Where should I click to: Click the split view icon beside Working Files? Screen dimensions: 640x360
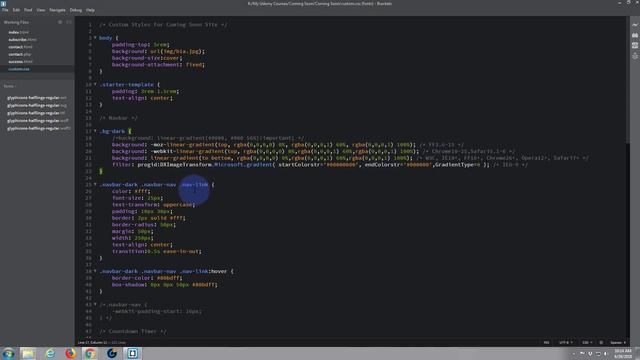69,22
